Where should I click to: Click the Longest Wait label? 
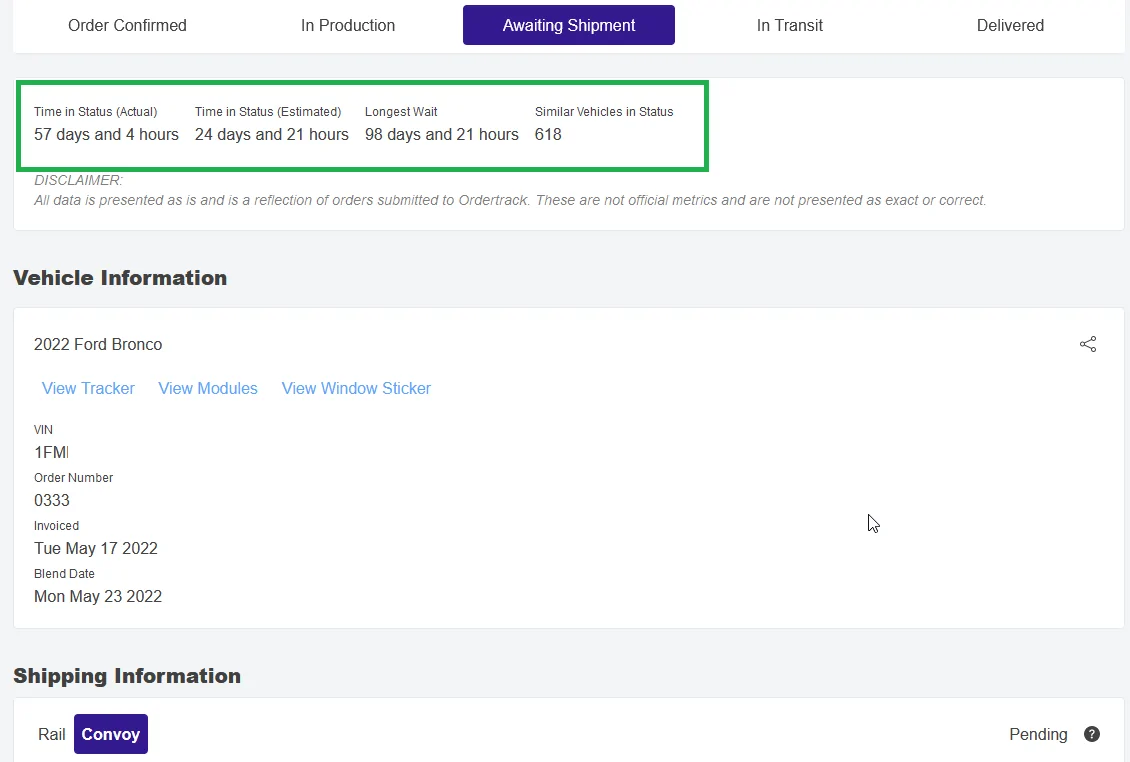coord(401,112)
